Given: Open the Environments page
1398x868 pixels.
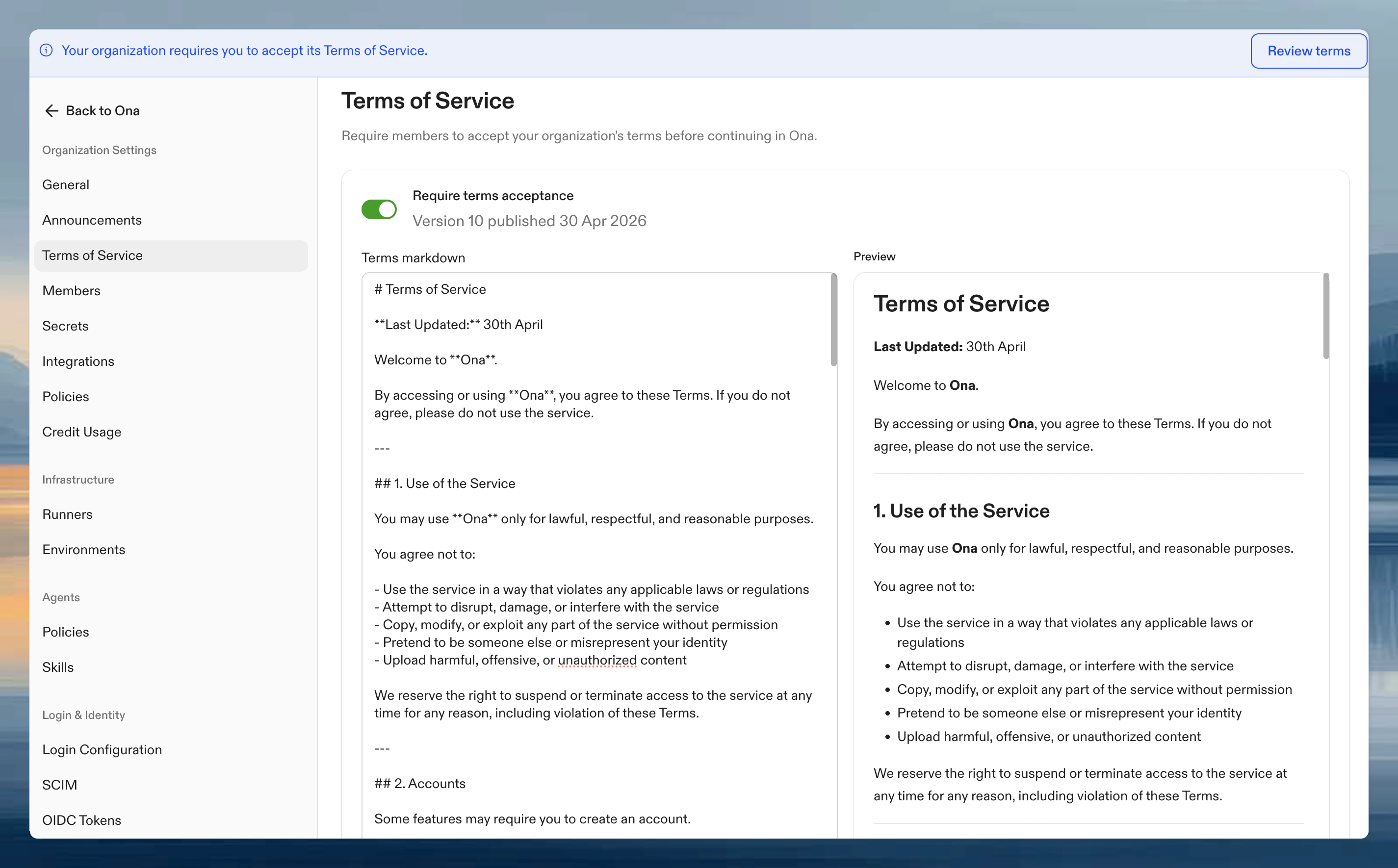Looking at the screenshot, I should pos(83,549).
